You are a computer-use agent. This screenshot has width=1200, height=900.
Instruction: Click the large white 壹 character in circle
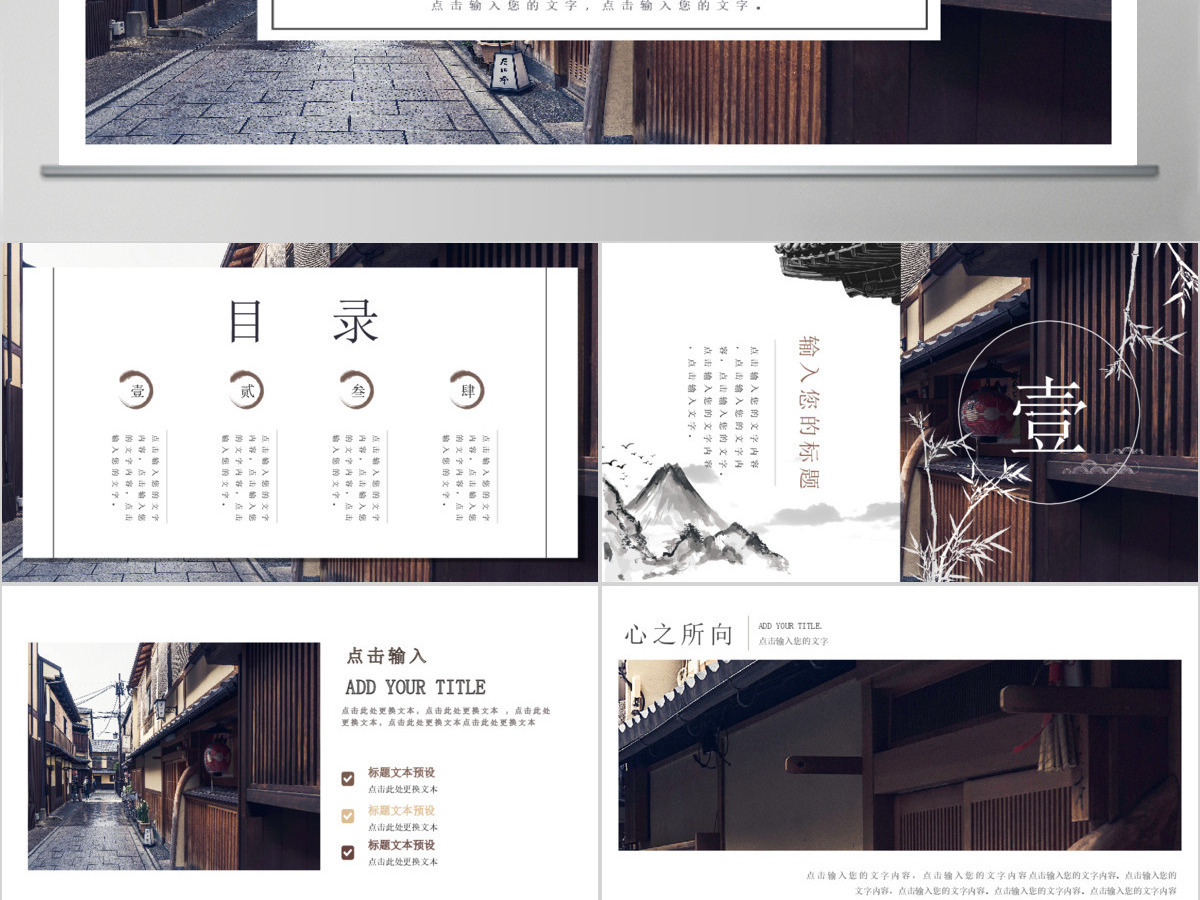[1048, 417]
